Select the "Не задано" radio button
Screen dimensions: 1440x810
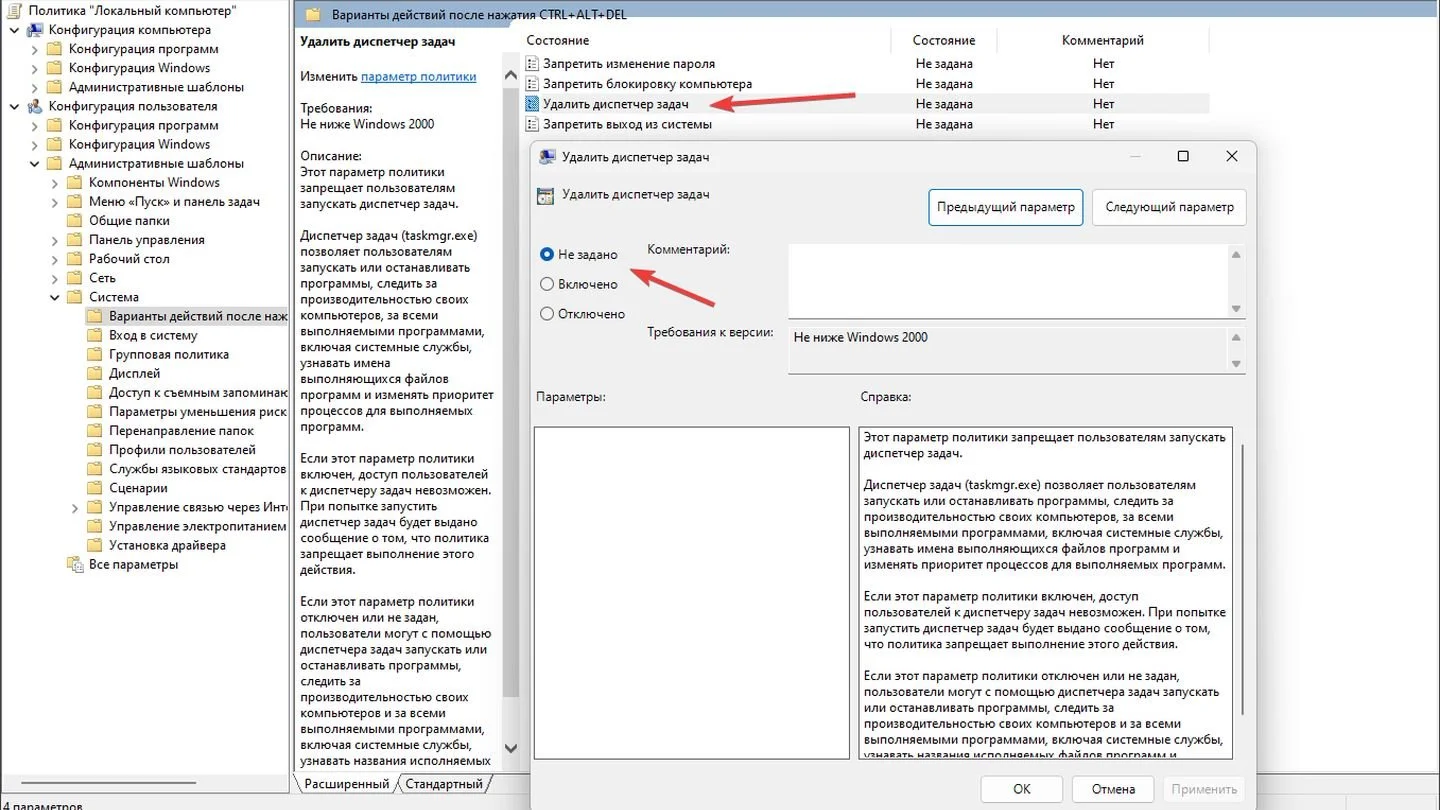tap(547, 254)
